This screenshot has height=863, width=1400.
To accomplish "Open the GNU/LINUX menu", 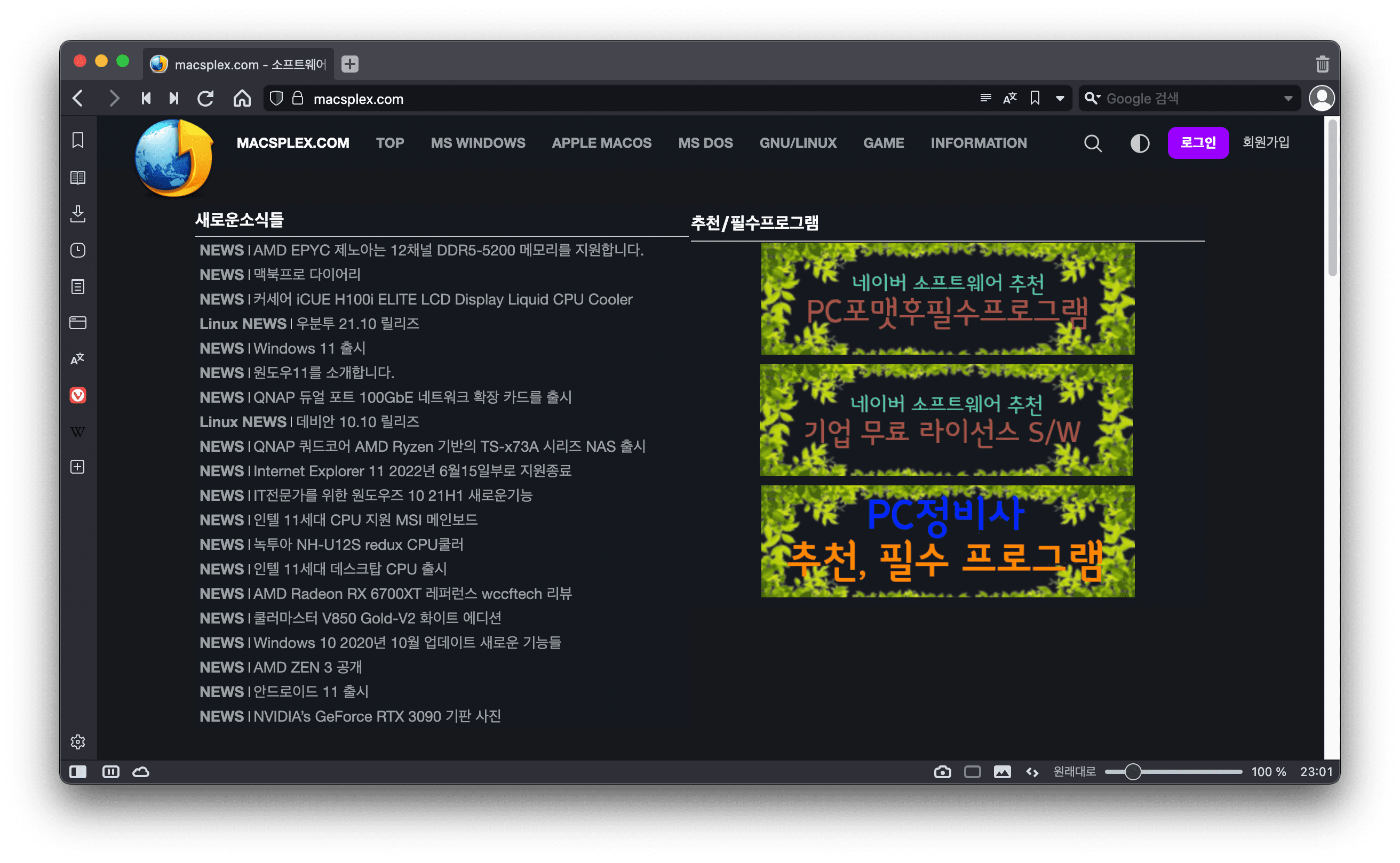I will tap(798, 143).
